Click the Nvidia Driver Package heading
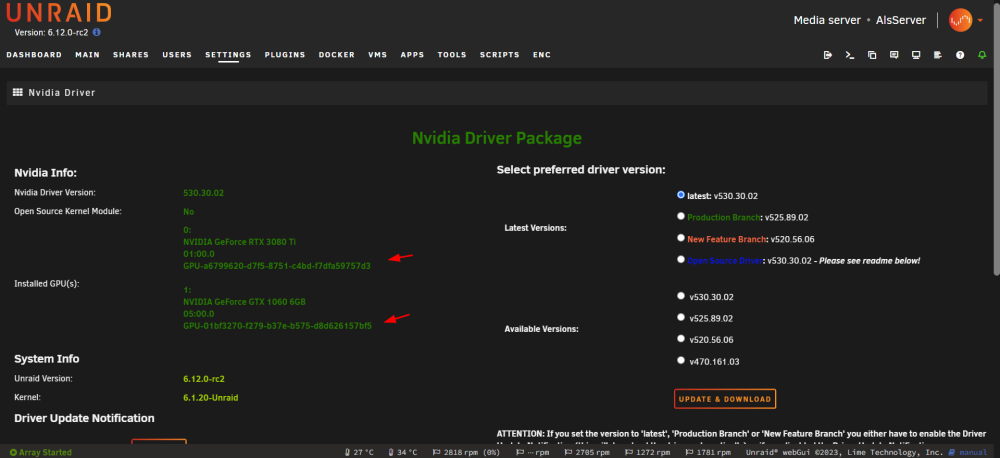 tap(497, 138)
